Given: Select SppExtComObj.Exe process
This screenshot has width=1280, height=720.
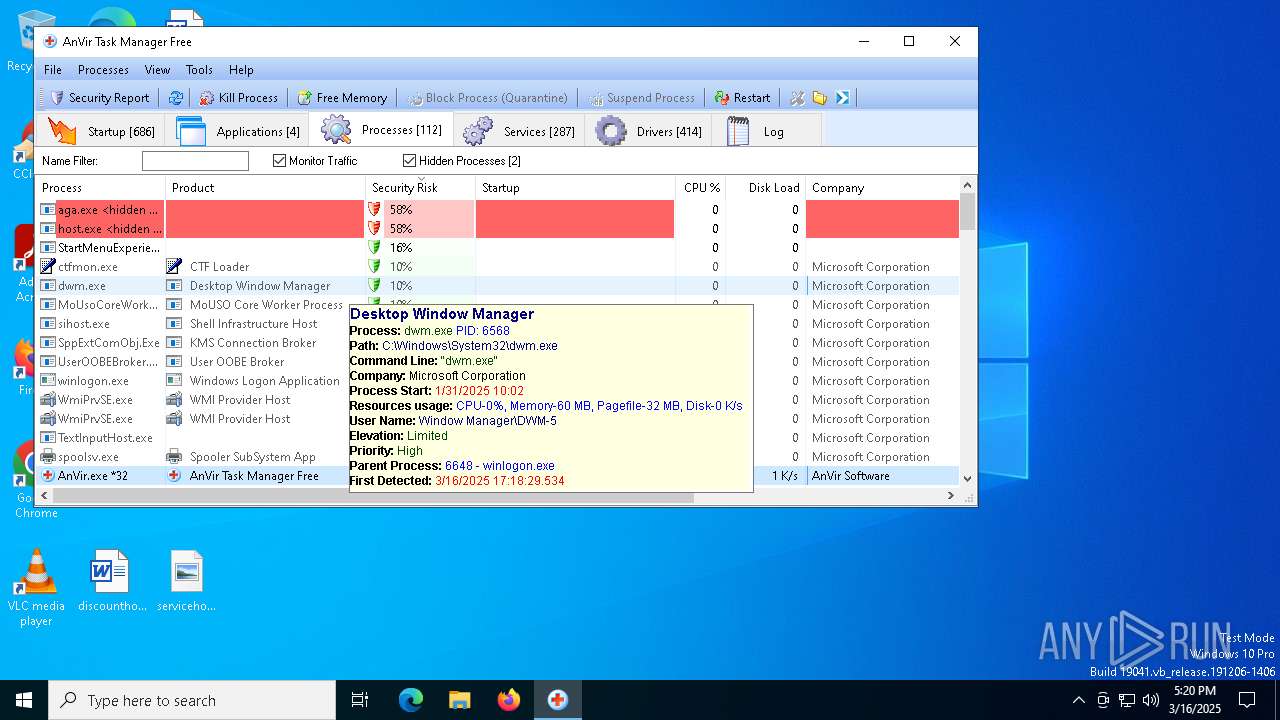Looking at the screenshot, I should (x=108, y=343).
